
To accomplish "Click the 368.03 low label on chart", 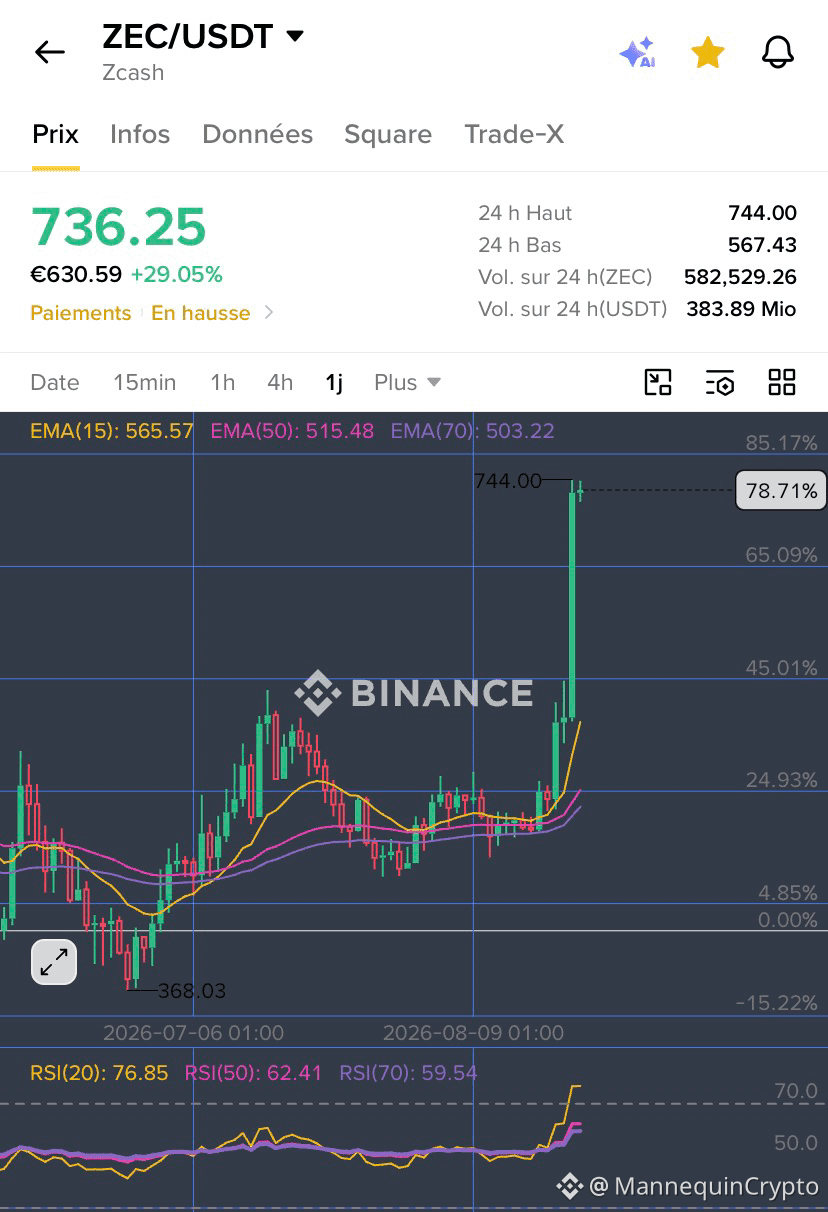I will click(192, 991).
